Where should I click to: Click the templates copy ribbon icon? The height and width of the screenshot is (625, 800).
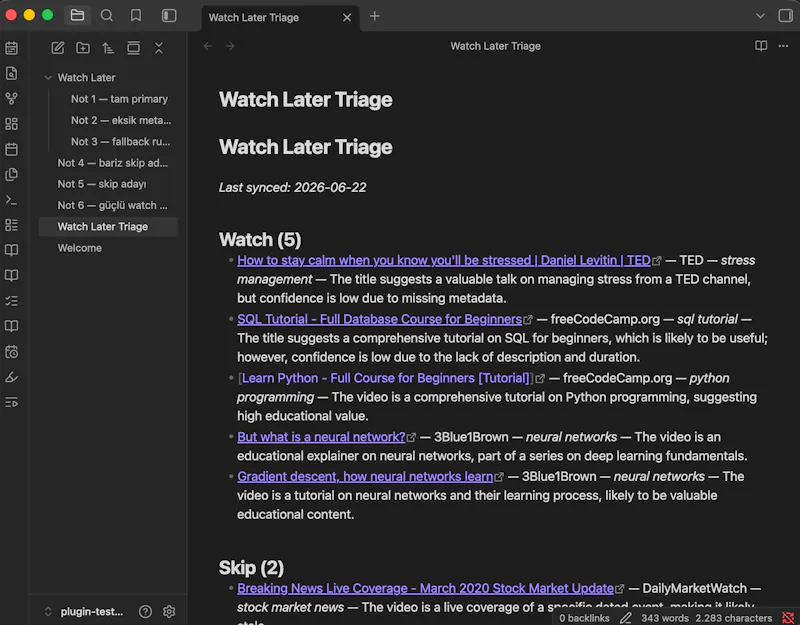[x=11, y=174]
